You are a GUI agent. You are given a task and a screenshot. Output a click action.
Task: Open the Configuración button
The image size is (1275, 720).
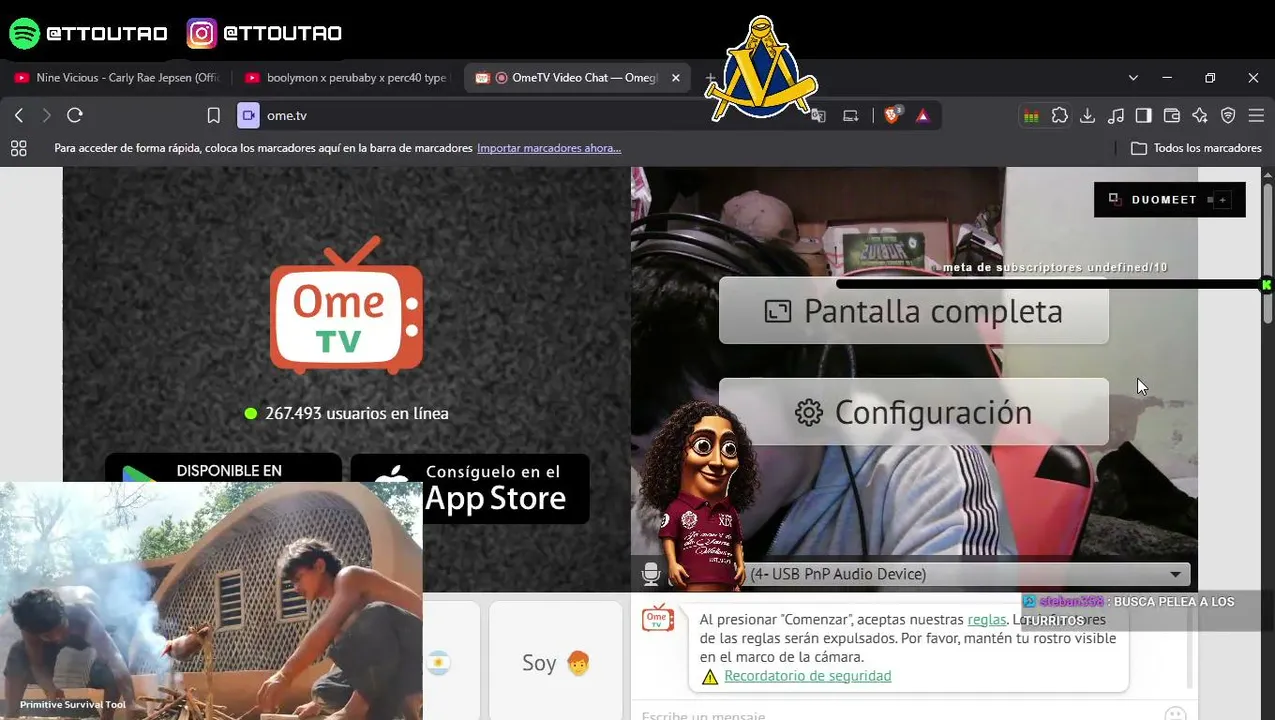point(914,412)
